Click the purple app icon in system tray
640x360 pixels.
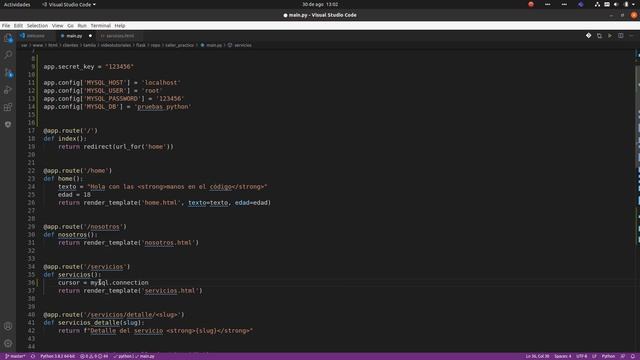pyautogui.click(x=581, y=4)
